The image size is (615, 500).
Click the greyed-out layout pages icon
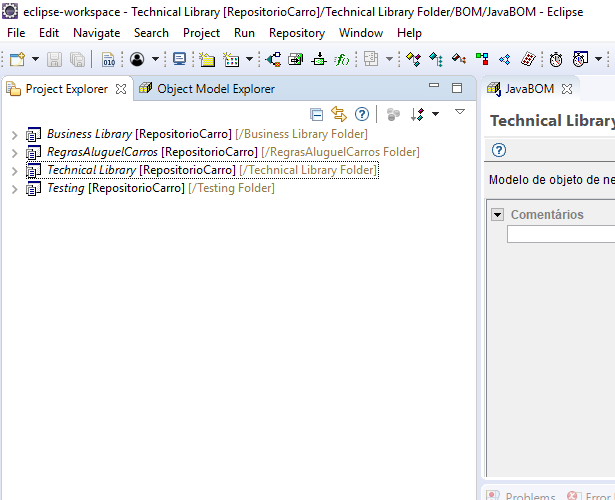point(371,59)
